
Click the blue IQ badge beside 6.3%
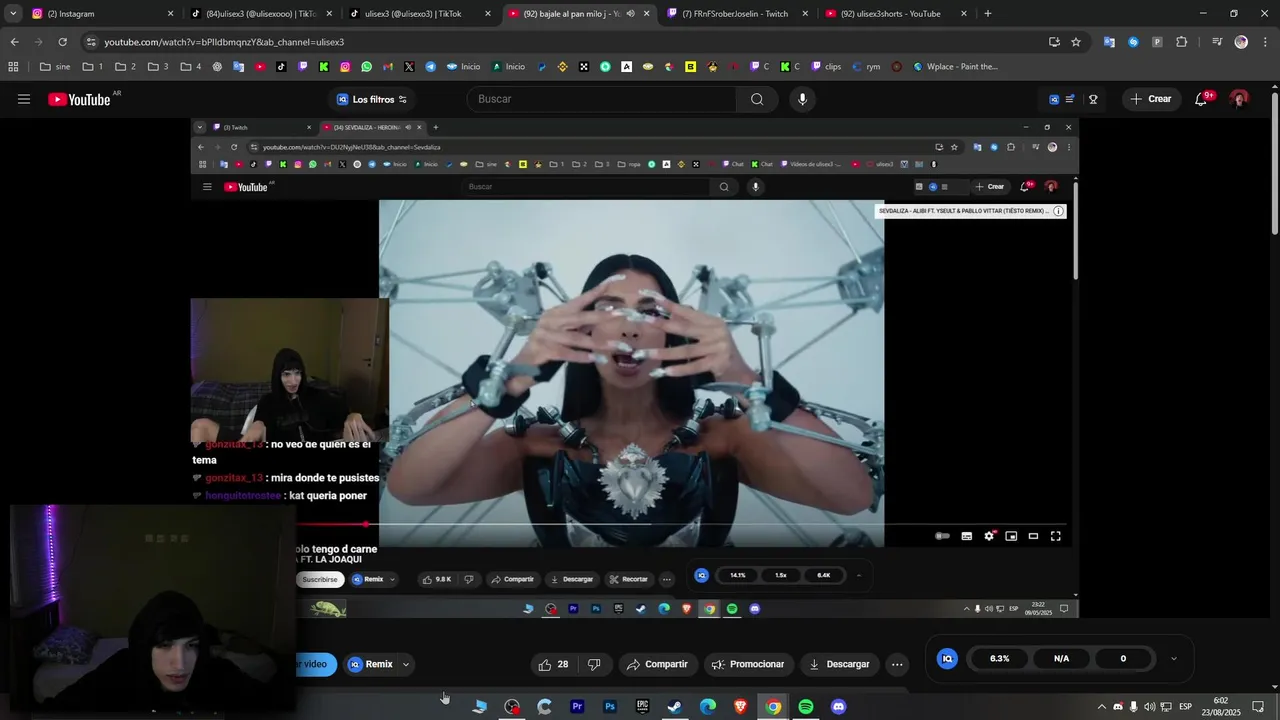pos(947,658)
